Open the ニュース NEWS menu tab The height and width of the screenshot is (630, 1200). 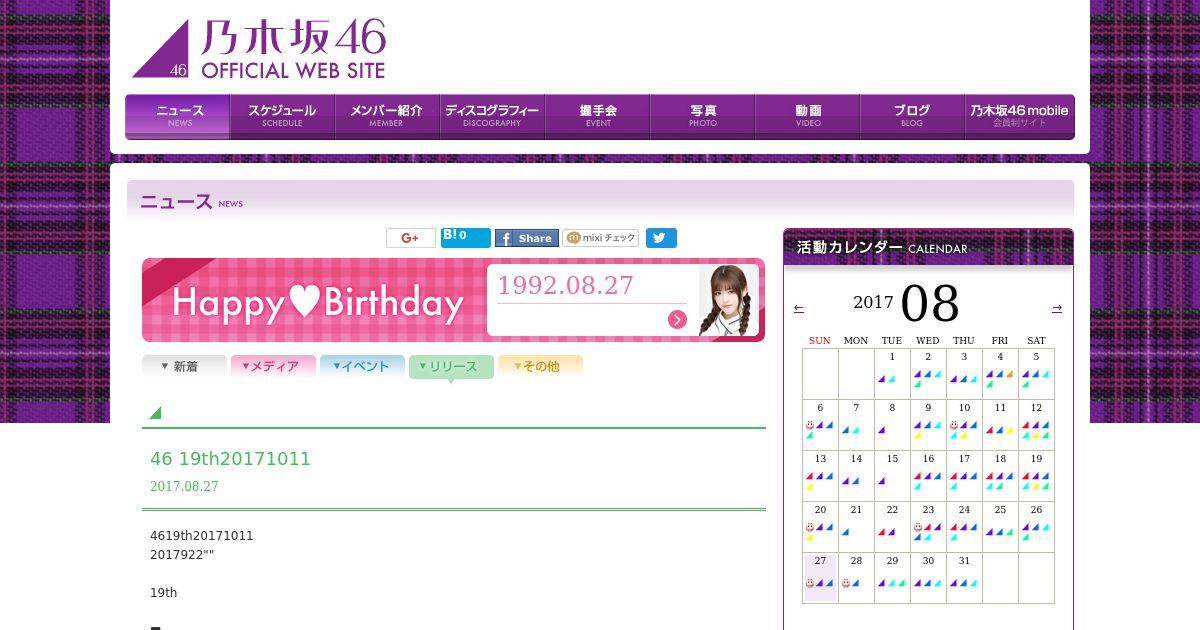coord(178,116)
